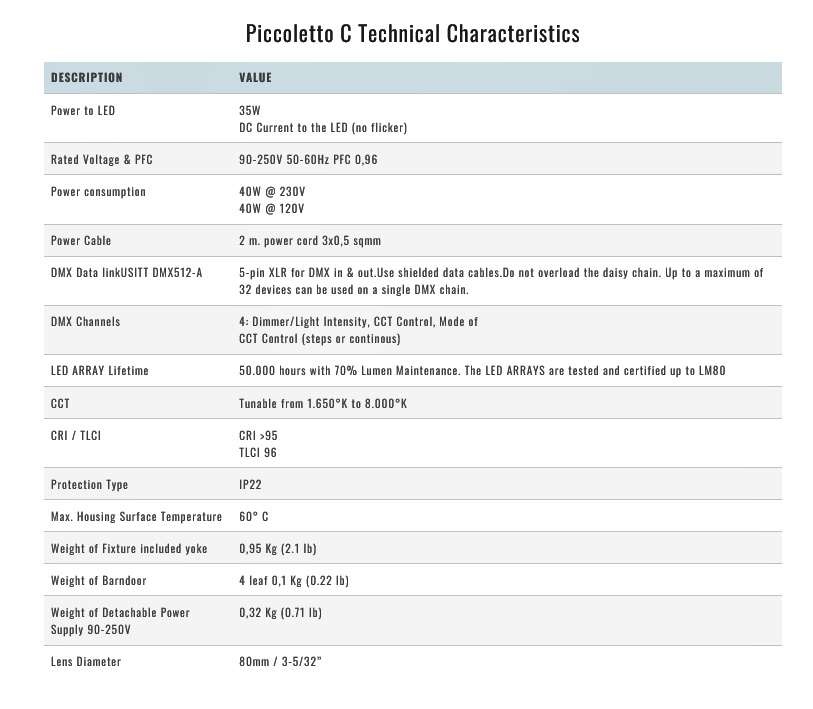
Task: Click the 35W power value
Action: coord(249,110)
